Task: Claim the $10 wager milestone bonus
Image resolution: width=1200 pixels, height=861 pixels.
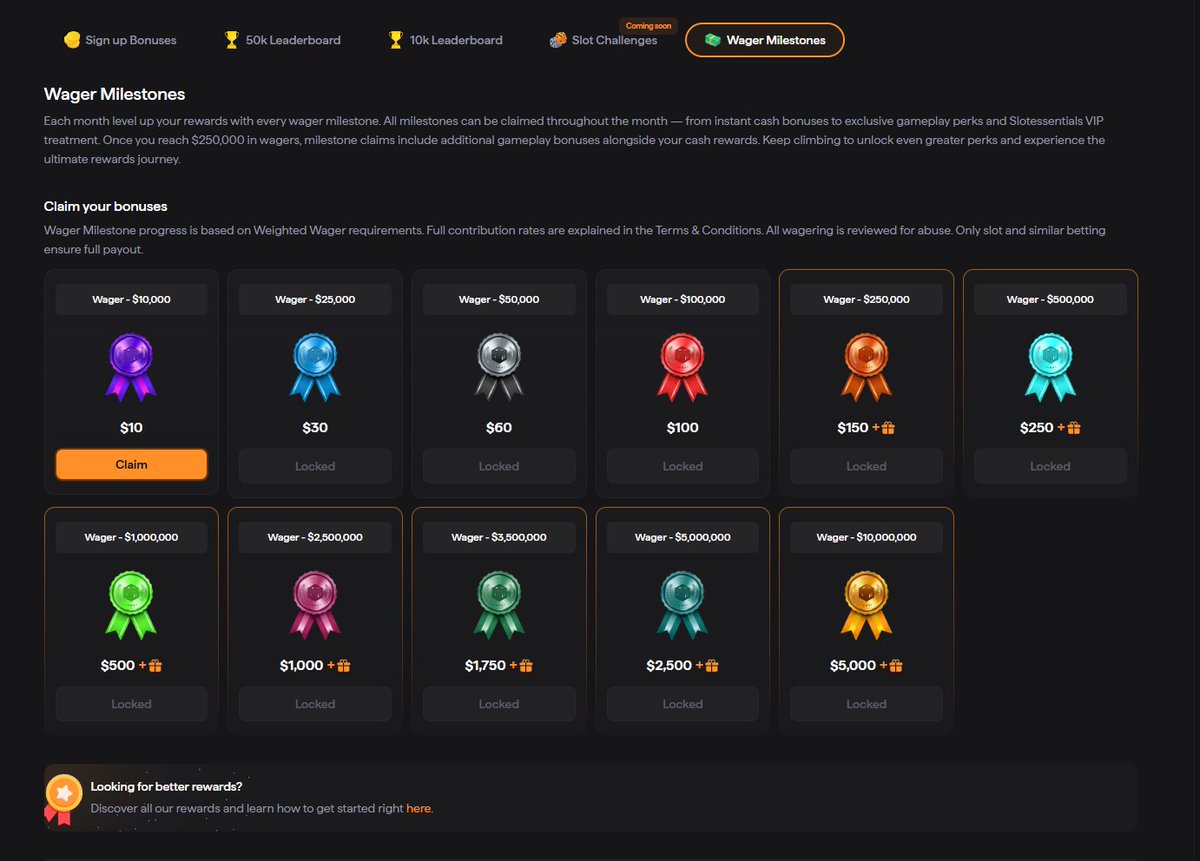Action: click(131, 464)
